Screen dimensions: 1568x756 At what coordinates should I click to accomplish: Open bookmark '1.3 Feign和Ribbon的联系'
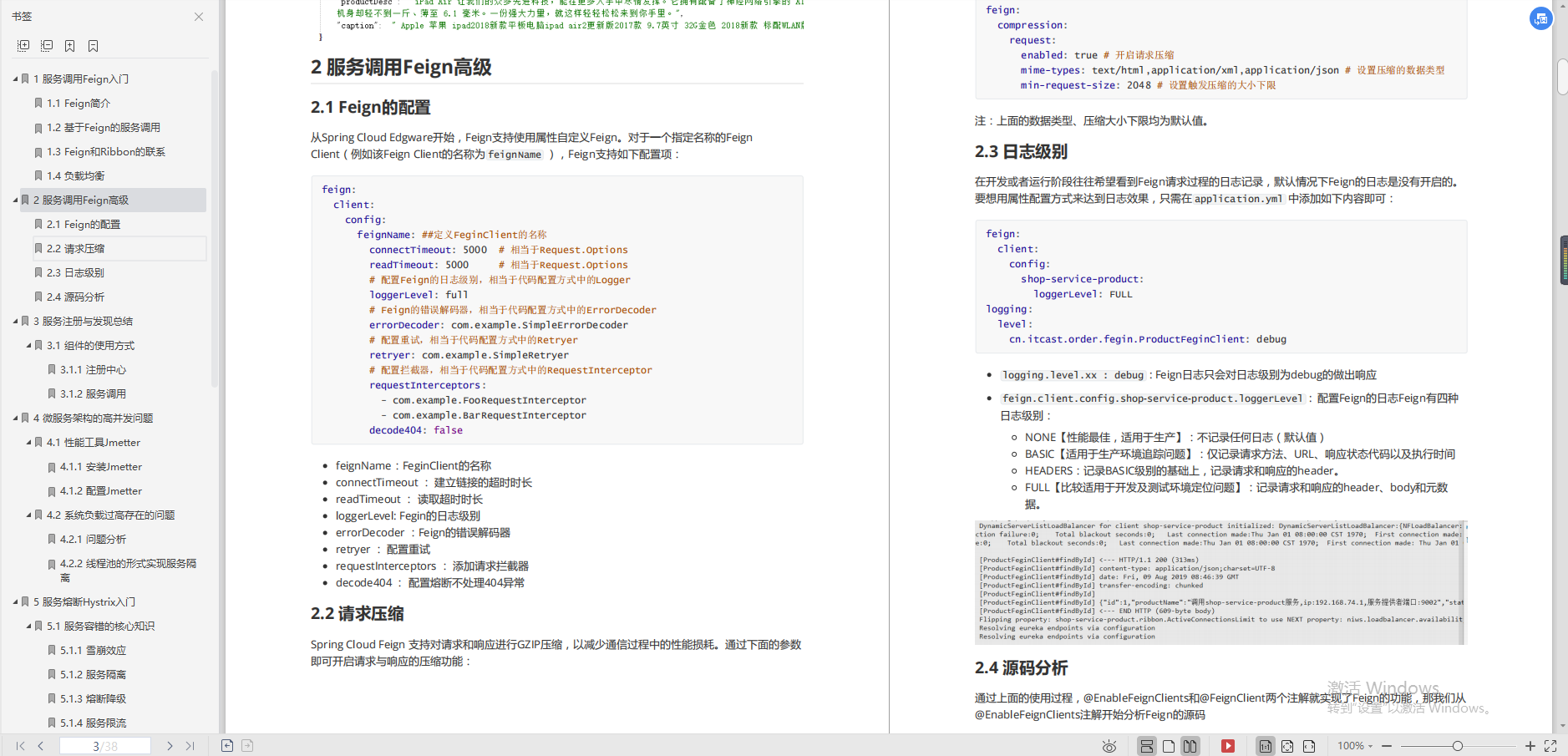[106, 151]
